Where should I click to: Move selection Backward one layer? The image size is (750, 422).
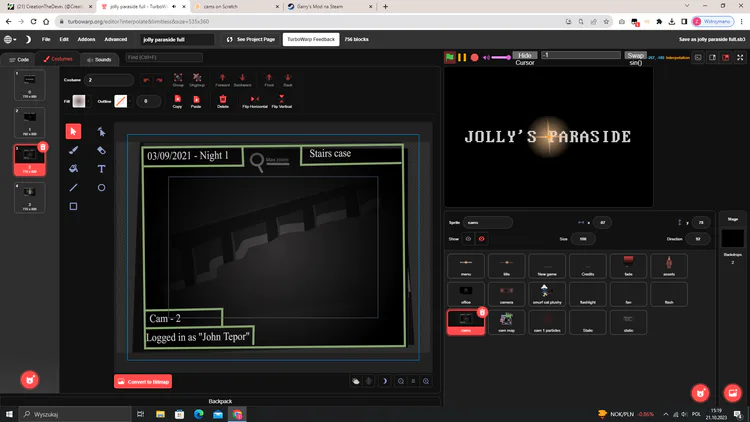click(x=243, y=79)
